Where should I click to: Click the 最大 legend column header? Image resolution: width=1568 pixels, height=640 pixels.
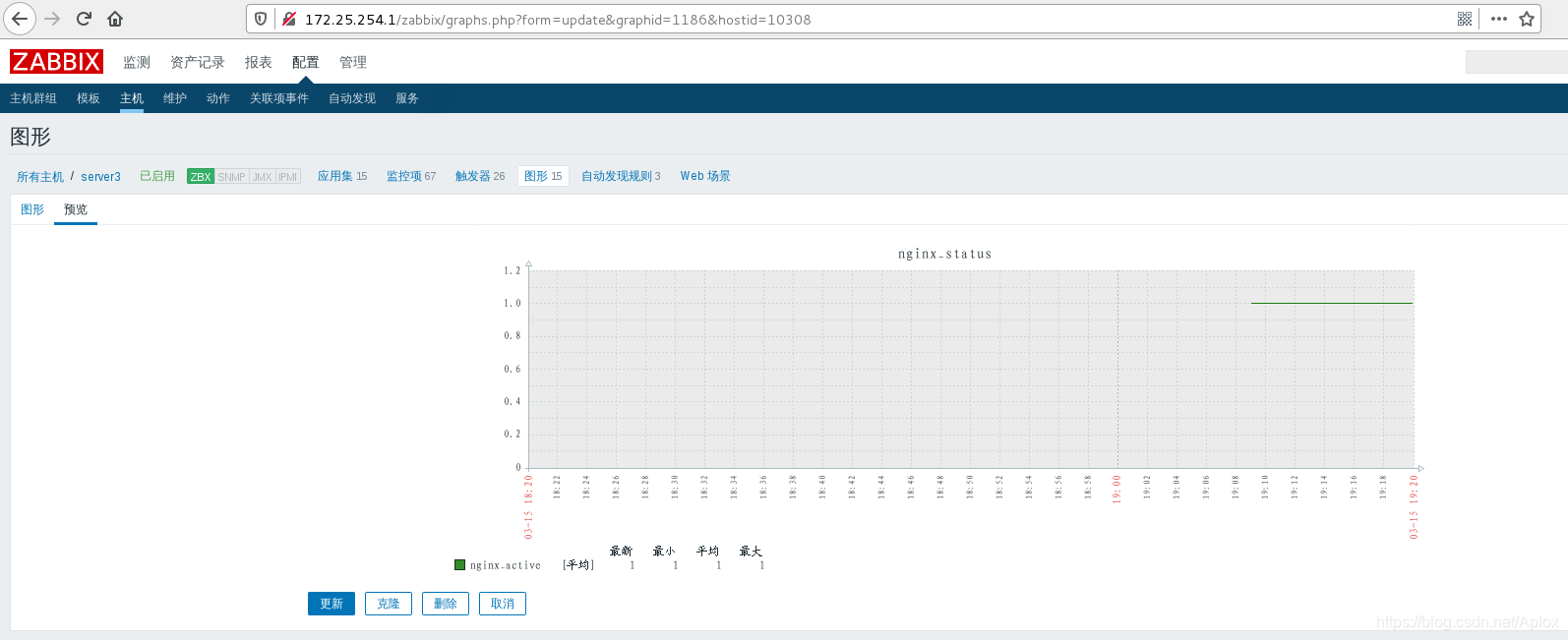click(751, 552)
